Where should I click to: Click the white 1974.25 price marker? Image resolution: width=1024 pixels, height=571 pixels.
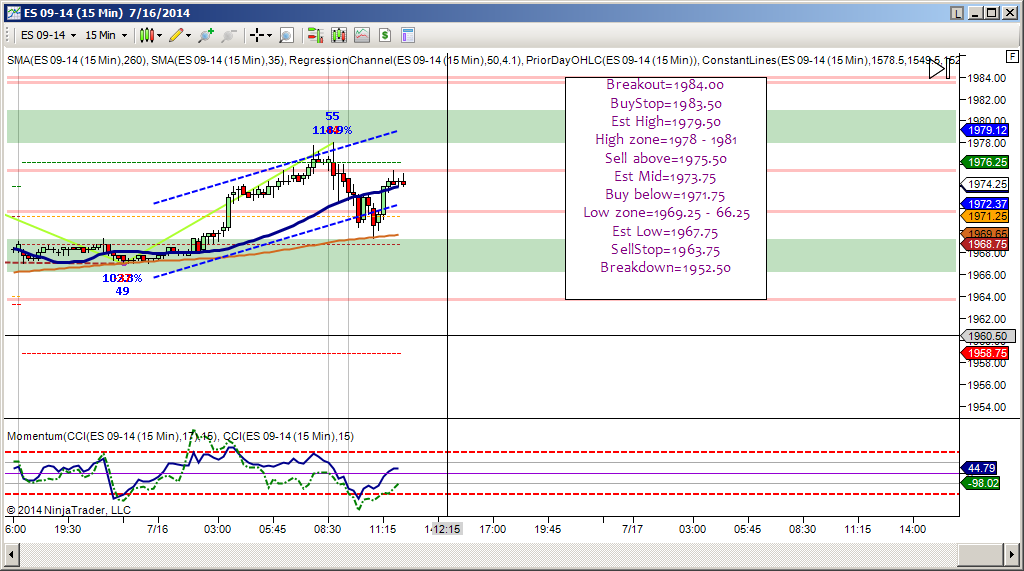[x=985, y=184]
